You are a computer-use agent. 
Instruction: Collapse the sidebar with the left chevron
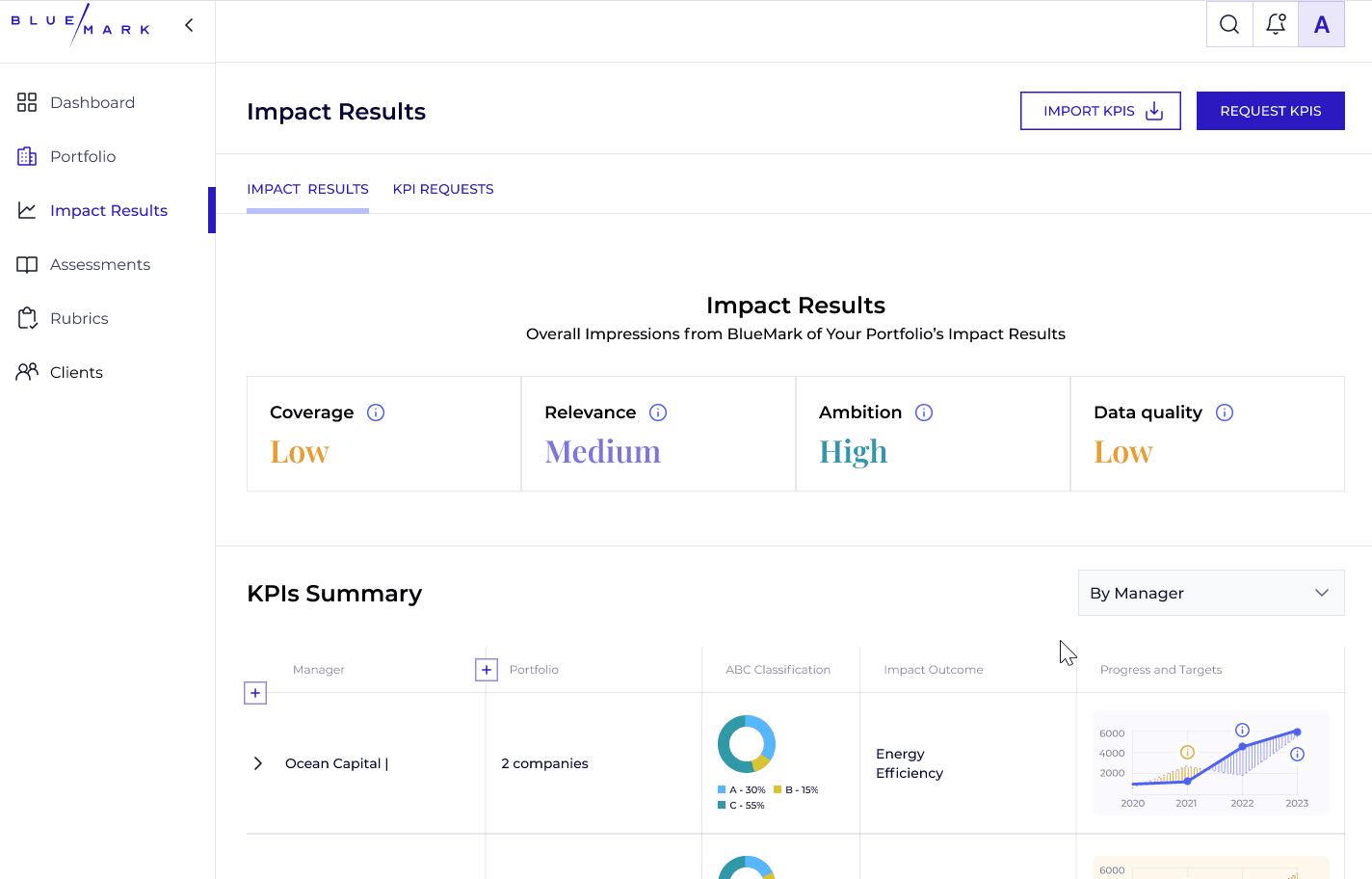(x=189, y=25)
